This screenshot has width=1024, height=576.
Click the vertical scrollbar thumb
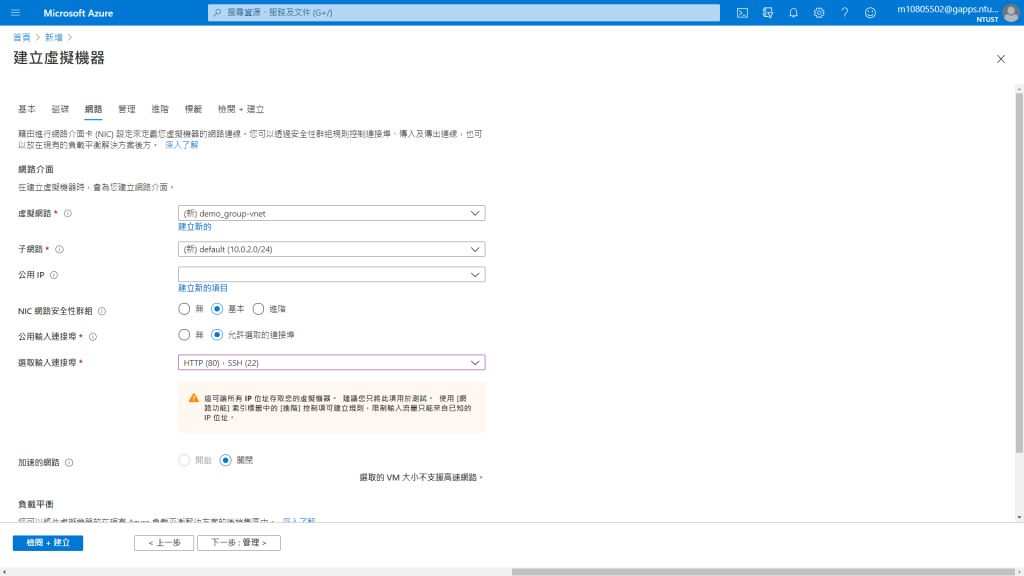[1019, 272]
